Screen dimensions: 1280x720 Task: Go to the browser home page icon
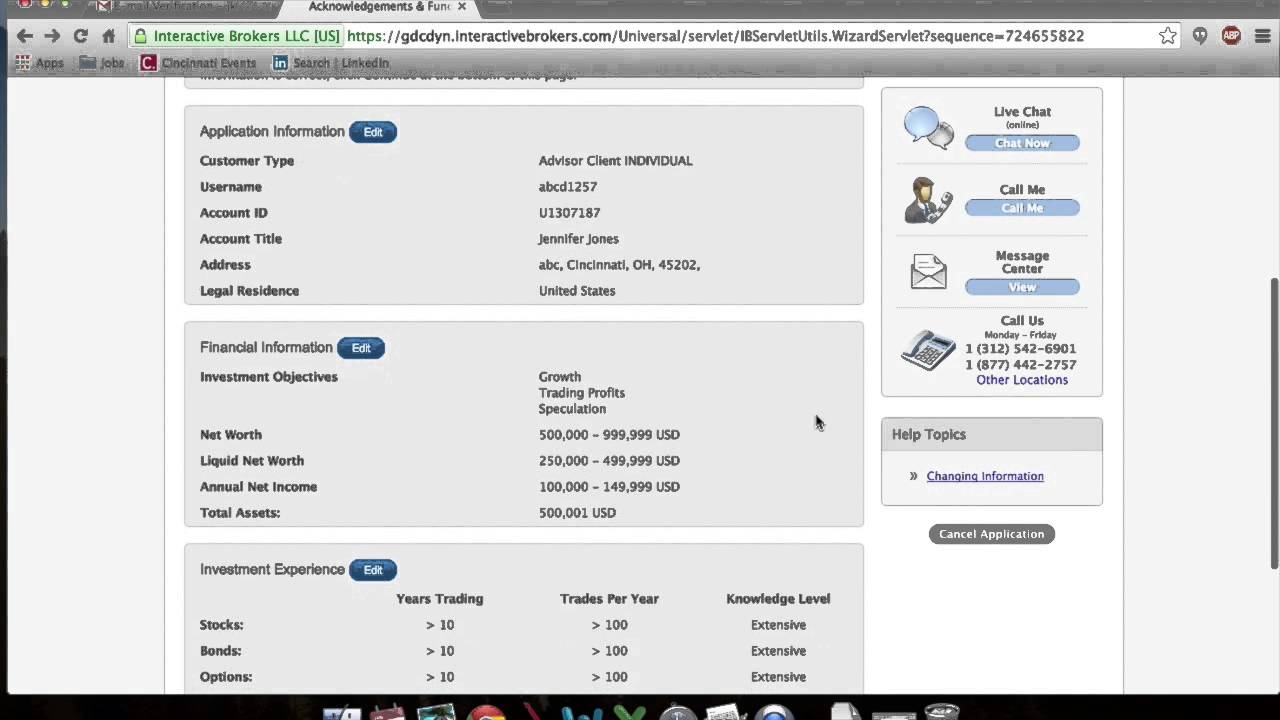[x=108, y=36]
